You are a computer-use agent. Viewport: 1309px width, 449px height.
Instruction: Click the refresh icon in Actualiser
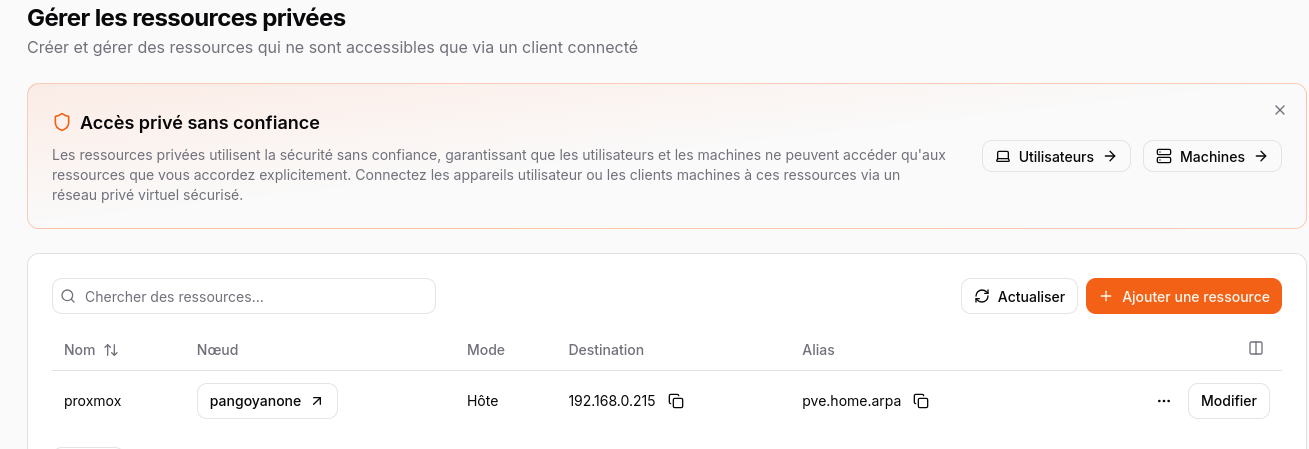(x=982, y=297)
